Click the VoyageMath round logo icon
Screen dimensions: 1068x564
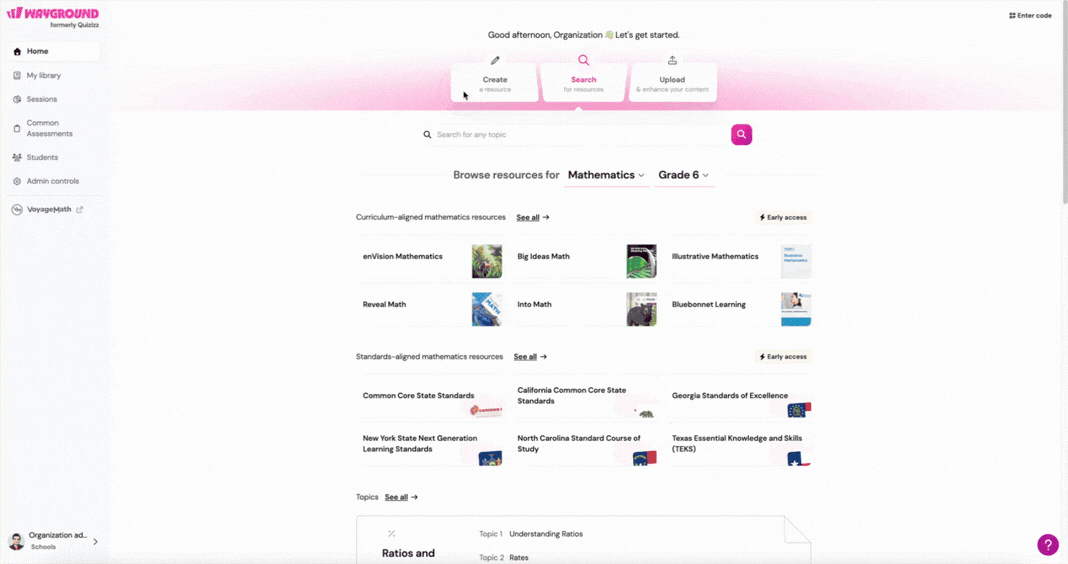(x=17, y=210)
